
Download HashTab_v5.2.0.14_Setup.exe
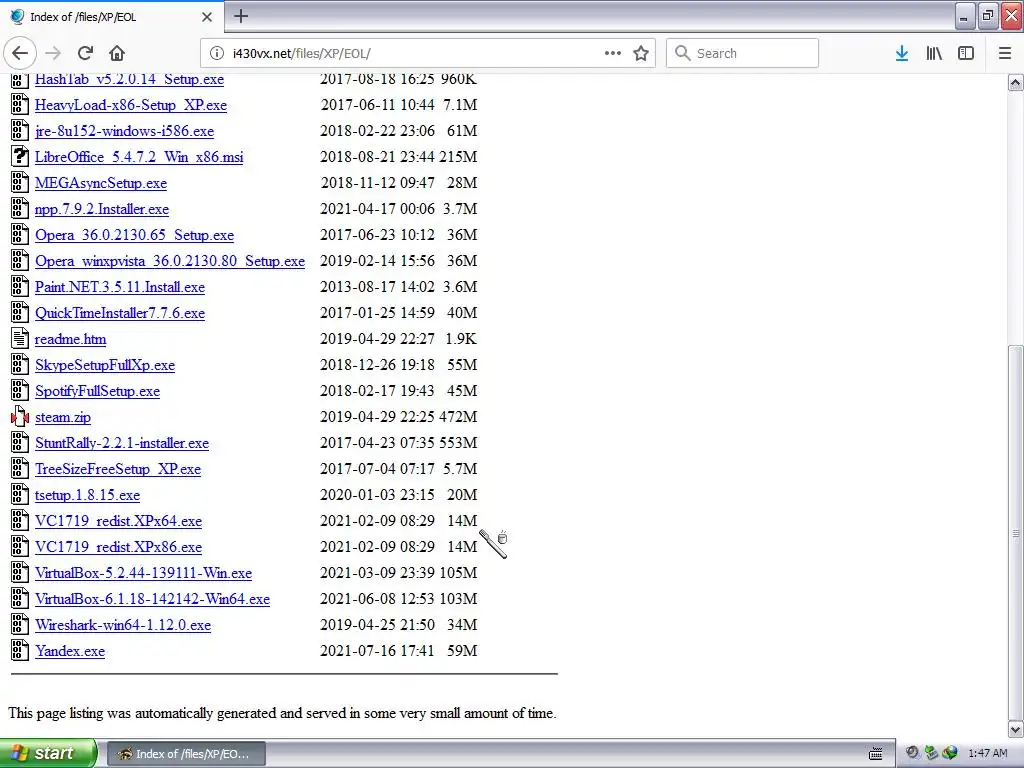pos(129,79)
